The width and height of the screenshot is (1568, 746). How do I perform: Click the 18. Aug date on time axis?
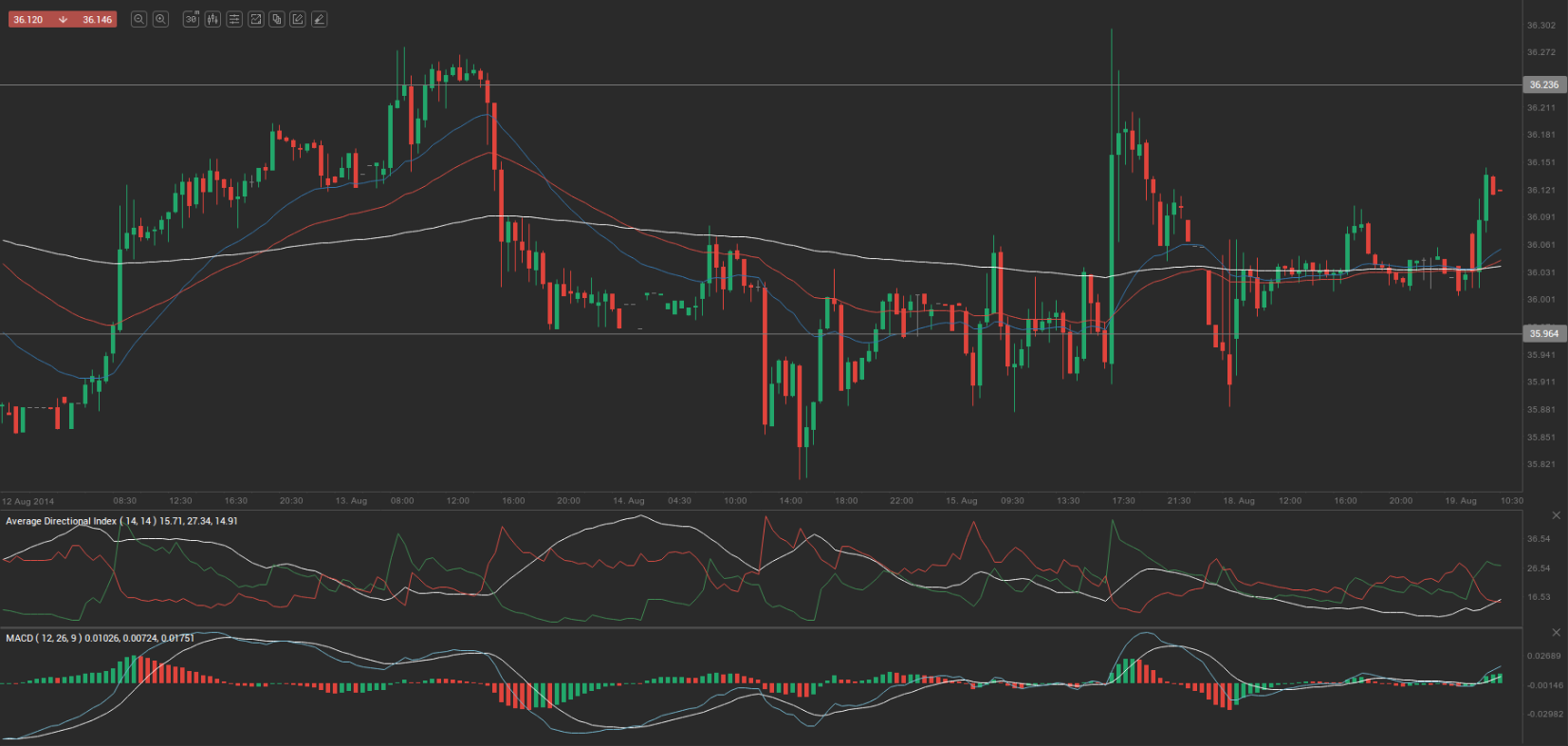(x=1238, y=500)
